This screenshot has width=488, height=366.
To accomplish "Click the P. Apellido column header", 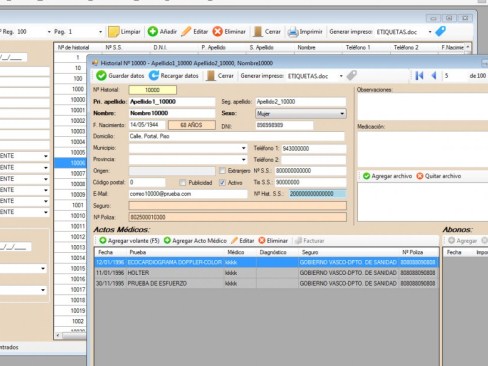I will click(213, 47).
